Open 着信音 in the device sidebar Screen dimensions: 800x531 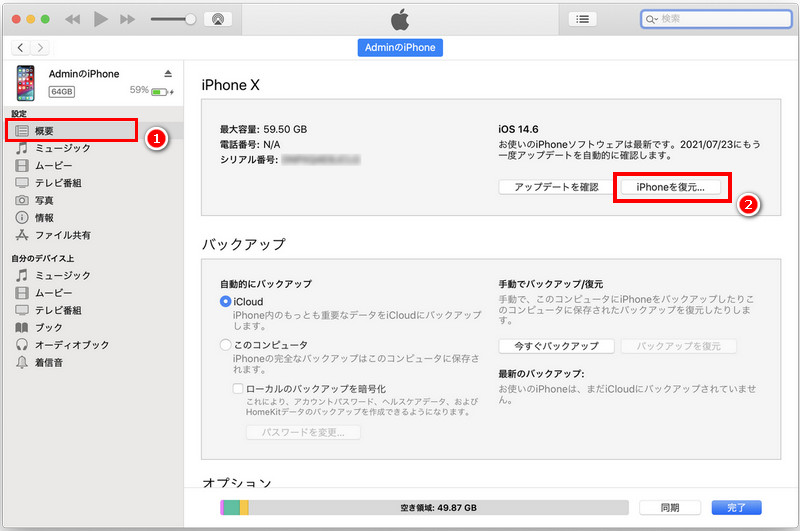point(39,363)
